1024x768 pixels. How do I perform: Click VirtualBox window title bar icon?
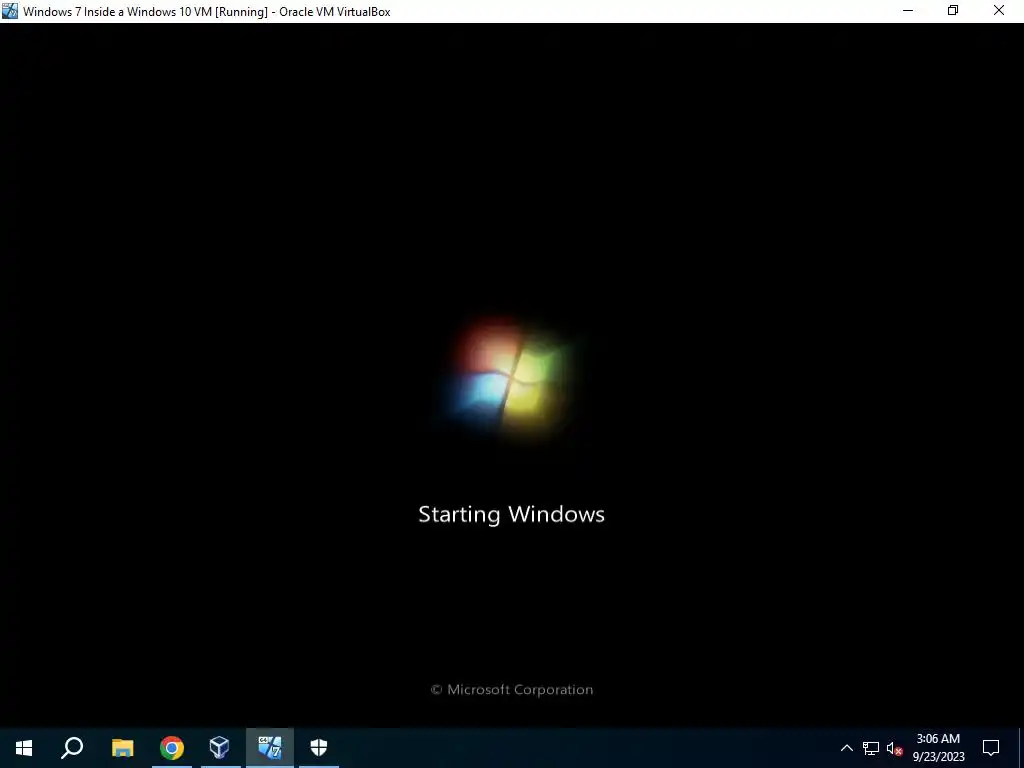click(10, 11)
